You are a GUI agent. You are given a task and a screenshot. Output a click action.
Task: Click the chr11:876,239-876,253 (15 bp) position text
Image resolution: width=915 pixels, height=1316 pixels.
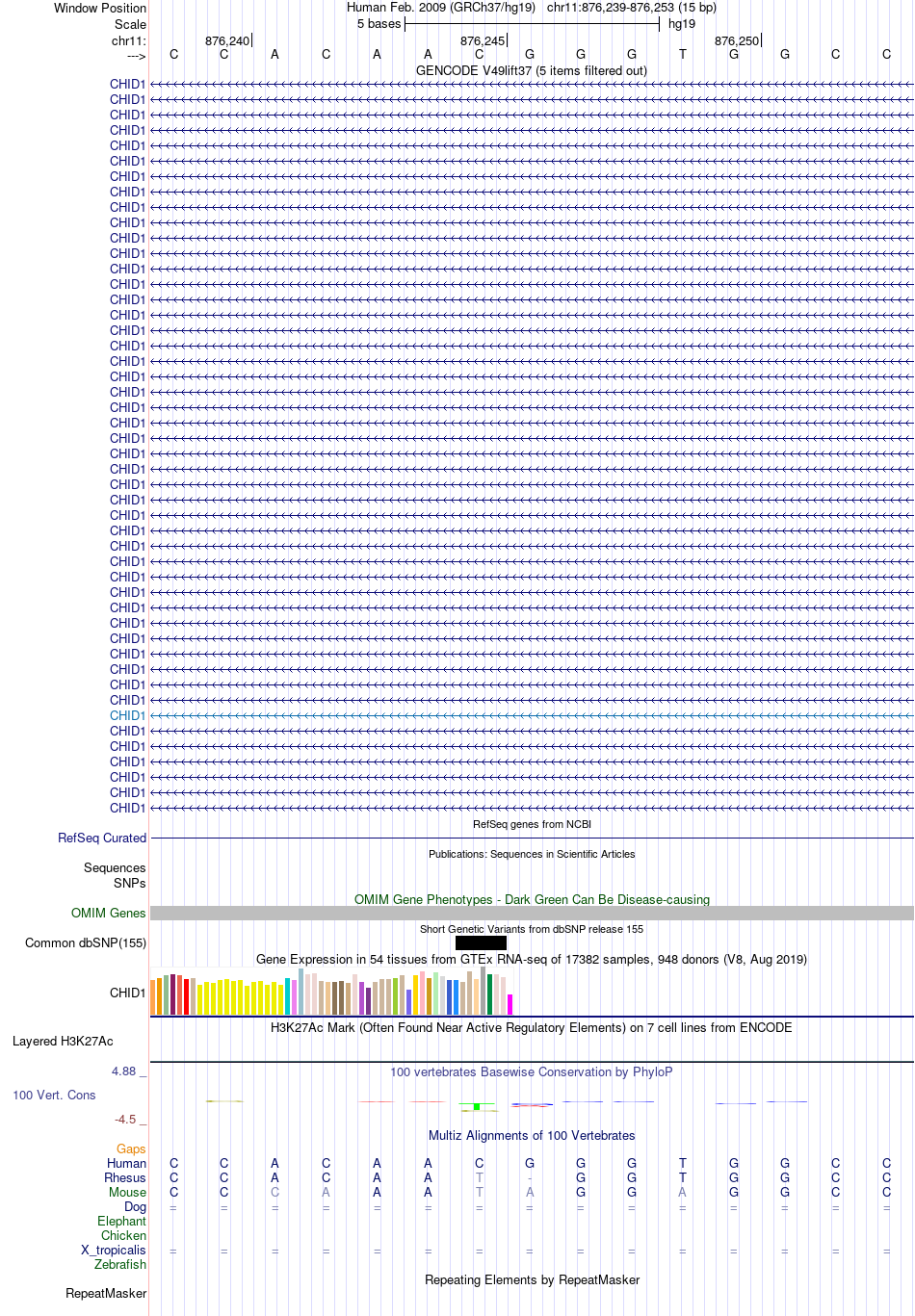click(632, 8)
